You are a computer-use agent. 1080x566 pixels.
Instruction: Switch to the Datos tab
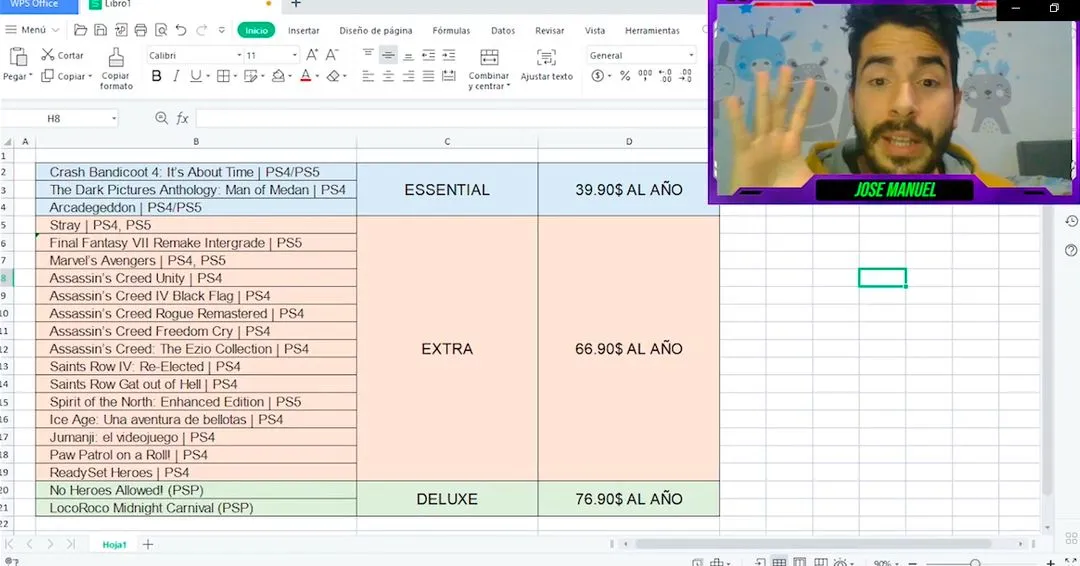(503, 30)
